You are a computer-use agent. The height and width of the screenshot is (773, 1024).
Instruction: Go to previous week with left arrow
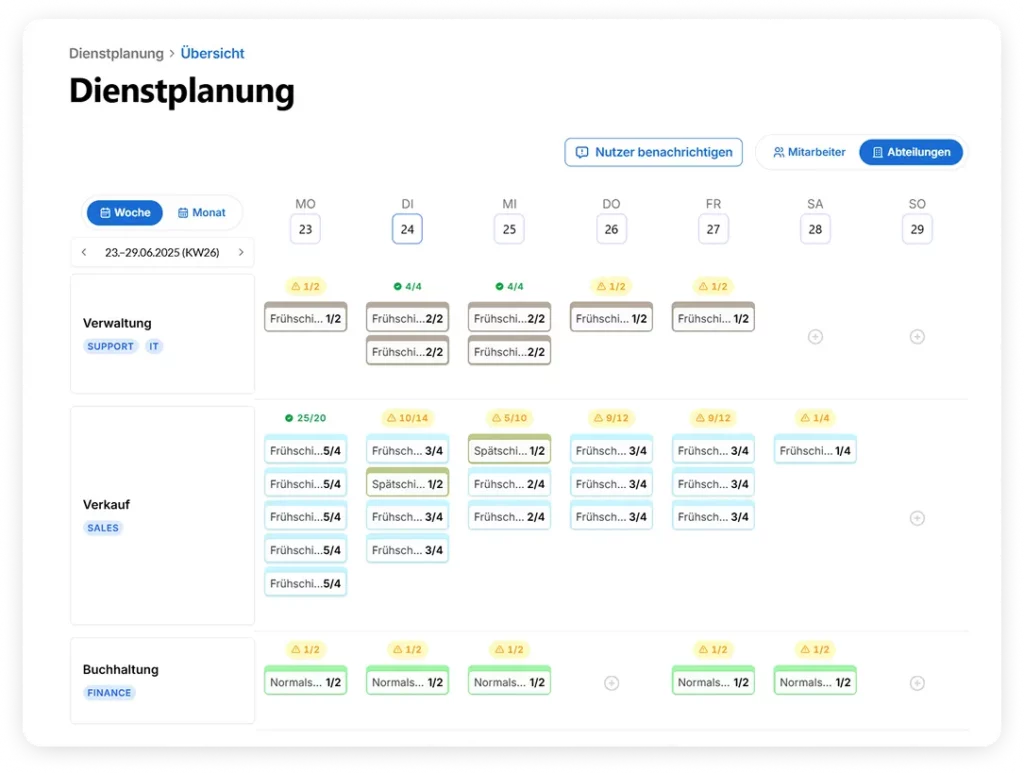click(x=84, y=252)
